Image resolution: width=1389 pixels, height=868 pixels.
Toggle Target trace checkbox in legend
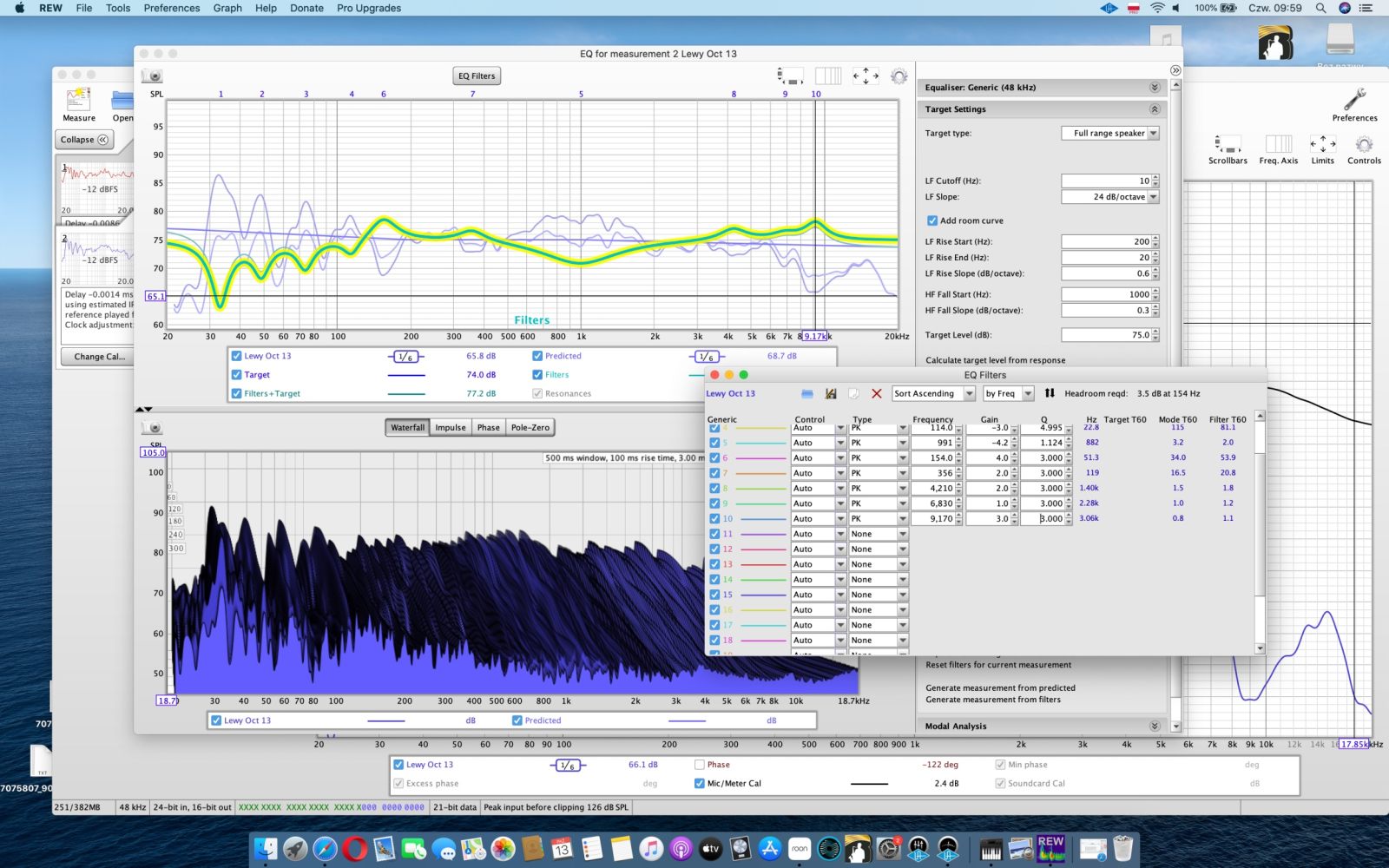pos(236,375)
